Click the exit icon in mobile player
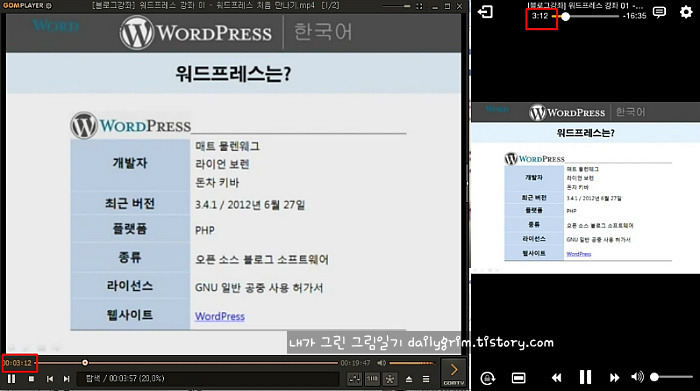The height and width of the screenshot is (391, 700). [485, 12]
